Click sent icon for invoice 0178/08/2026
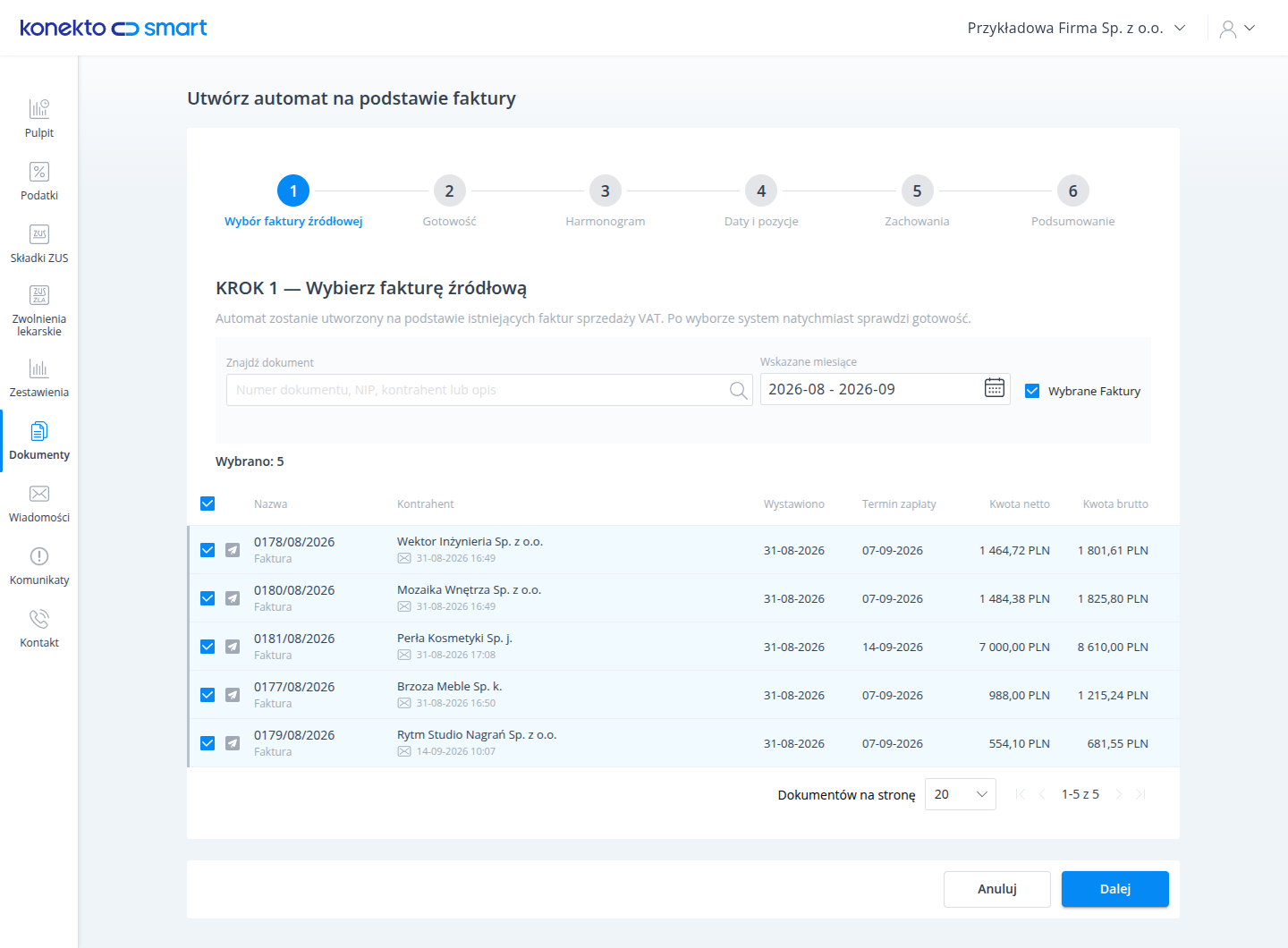 (233, 550)
